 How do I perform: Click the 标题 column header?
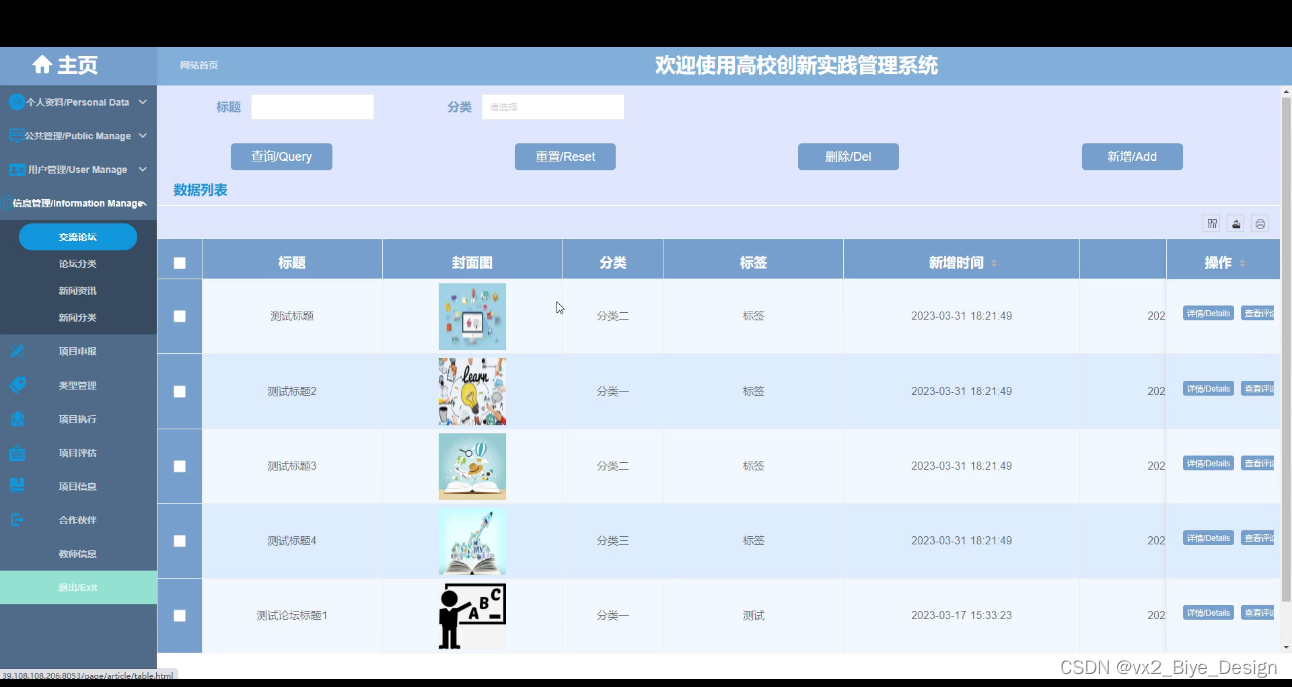click(292, 263)
